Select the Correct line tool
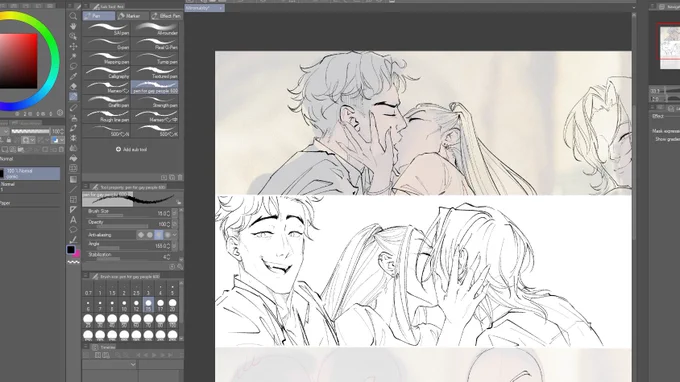This screenshot has width=680, height=382. coord(73,239)
